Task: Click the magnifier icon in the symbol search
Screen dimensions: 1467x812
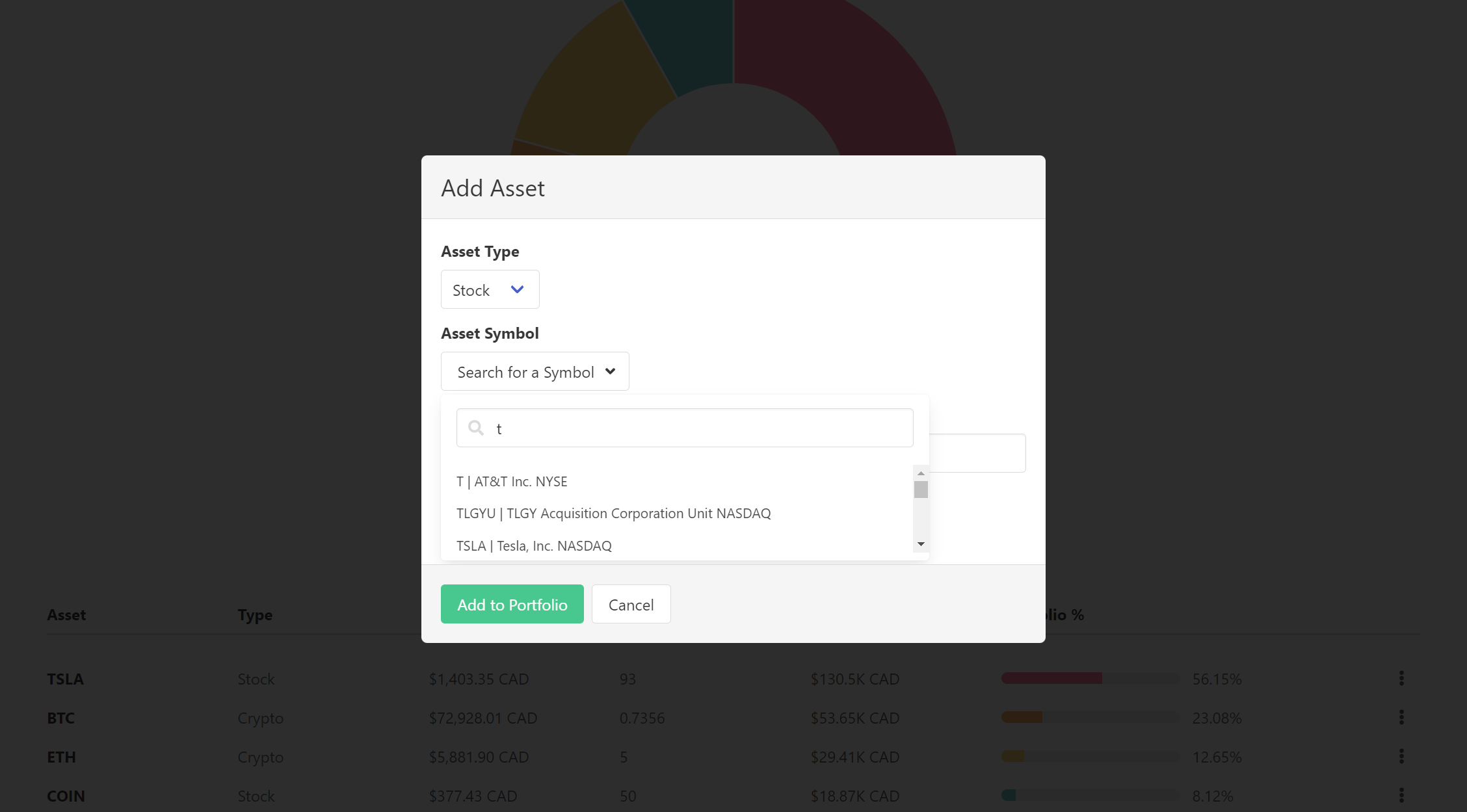Action: pyautogui.click(x=476, y=427)
